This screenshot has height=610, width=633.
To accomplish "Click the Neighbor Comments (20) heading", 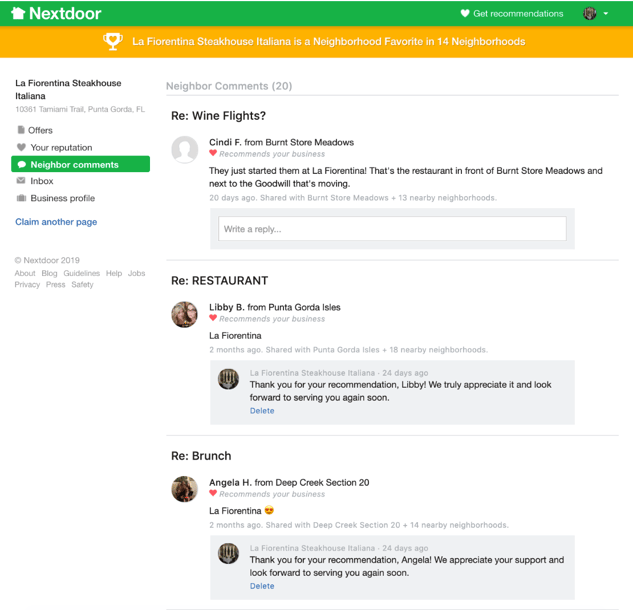I will click(x=229, y=86).
